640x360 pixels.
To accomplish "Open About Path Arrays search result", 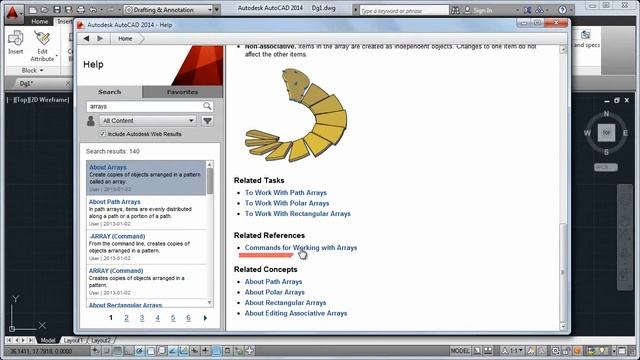I will pyautogui.click(x=115, y=202).
